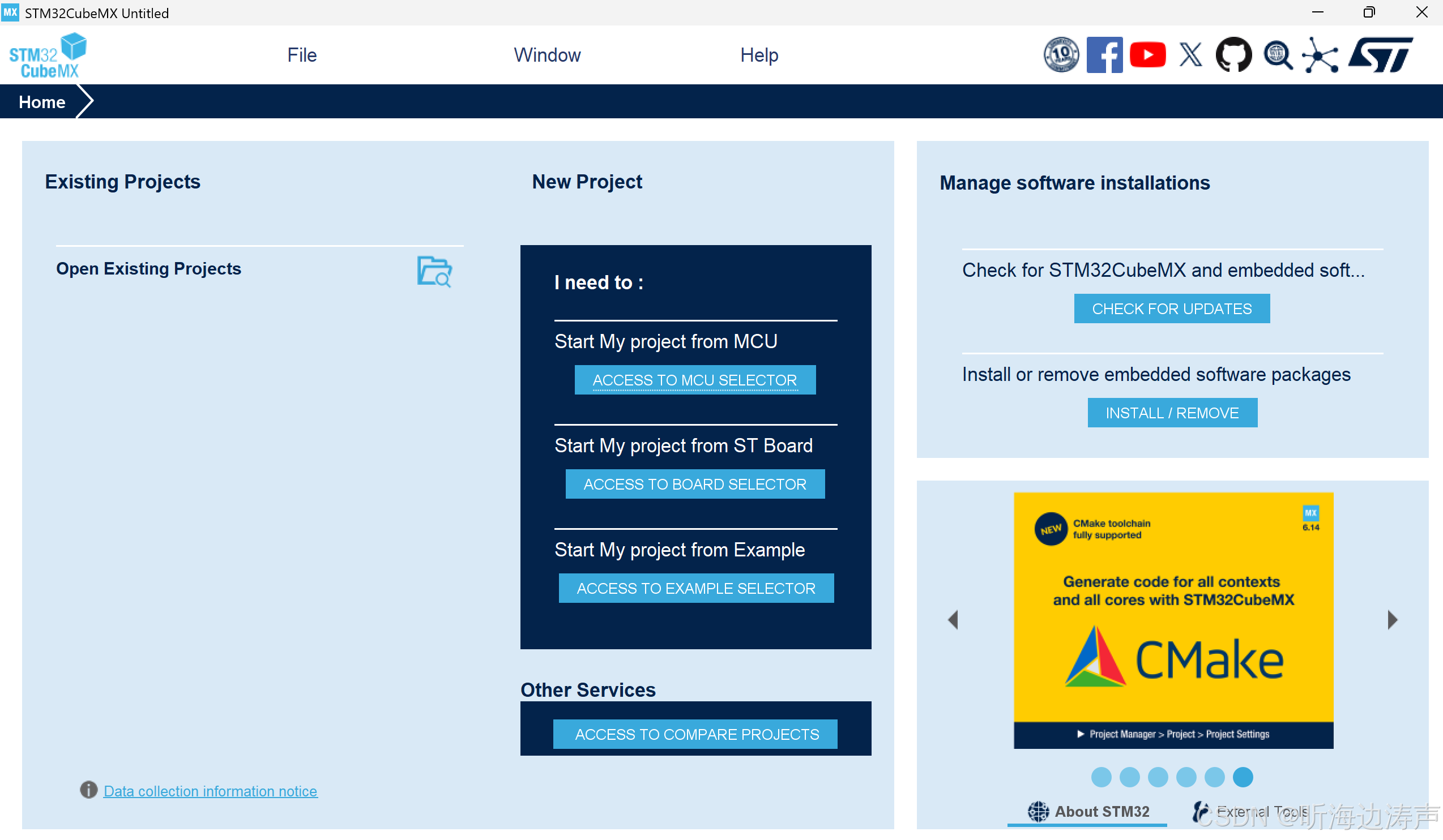Click 'Check for STM32CubeMX and embedded soft...' text

1163,270
